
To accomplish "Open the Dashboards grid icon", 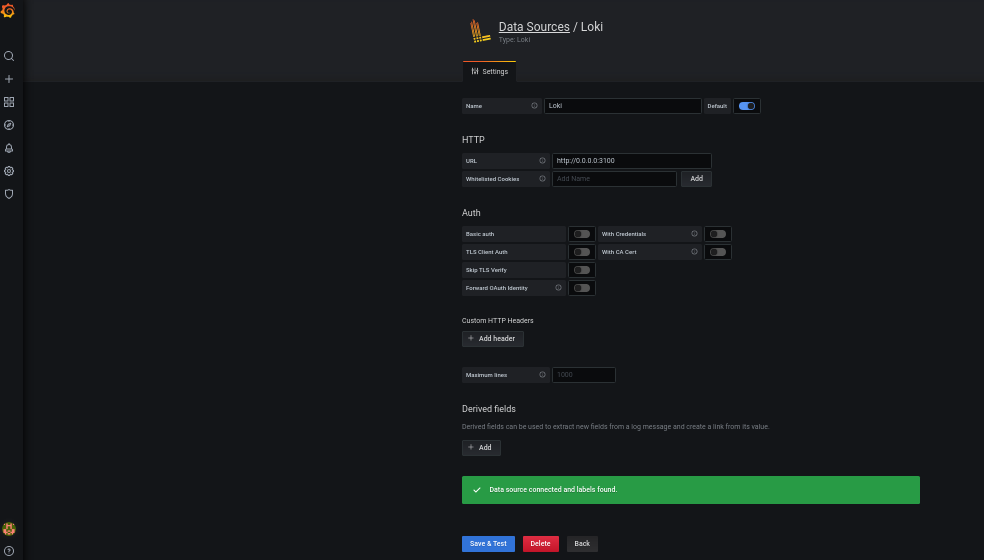I will coord(9,102).
